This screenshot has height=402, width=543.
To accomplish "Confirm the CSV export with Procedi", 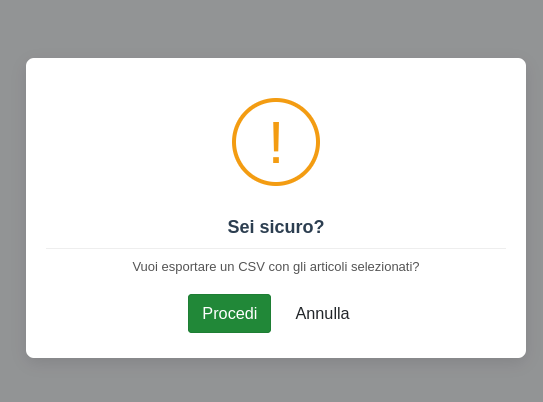I will (229, 313).
